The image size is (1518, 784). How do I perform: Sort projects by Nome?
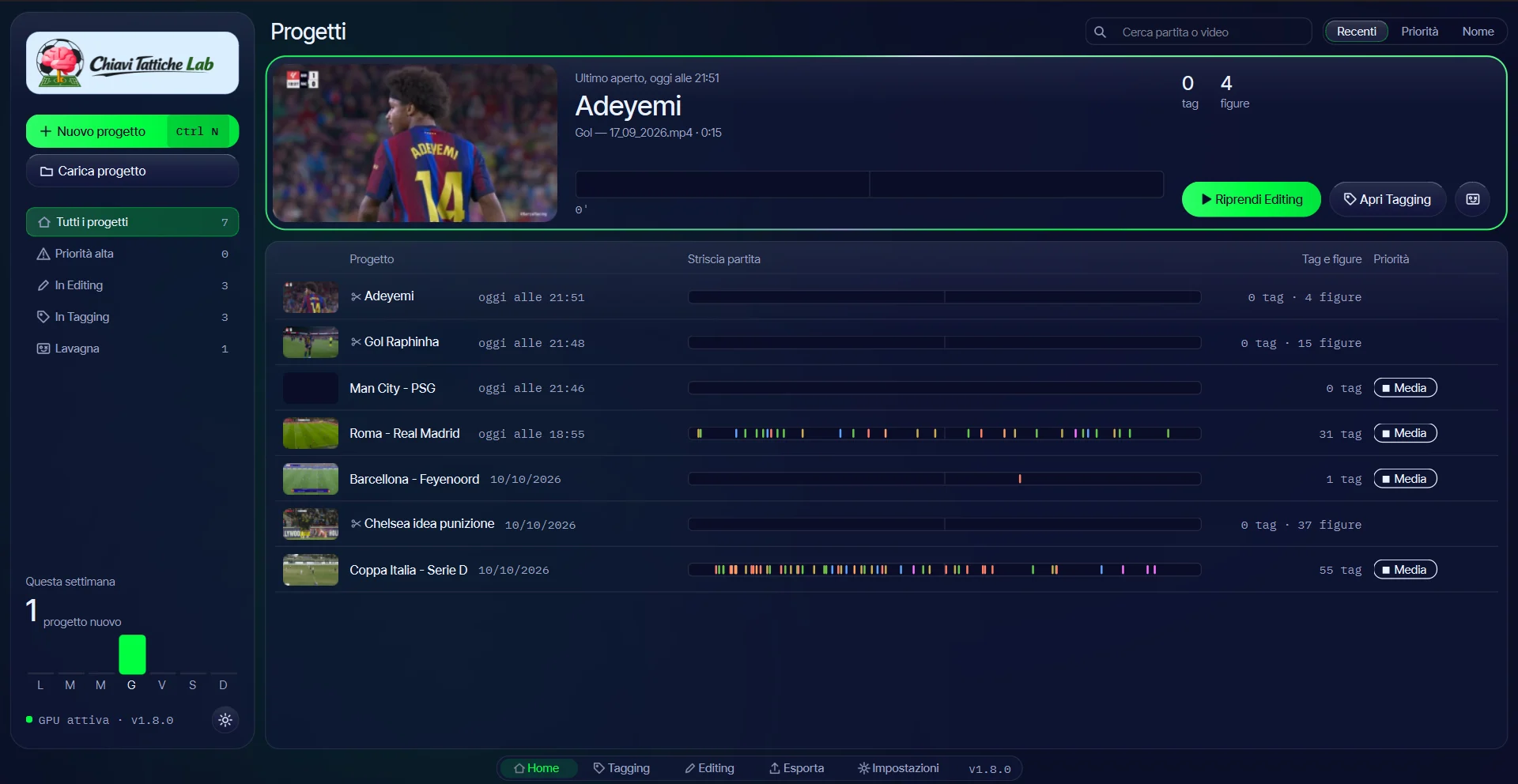click(x=1478, y=32)
